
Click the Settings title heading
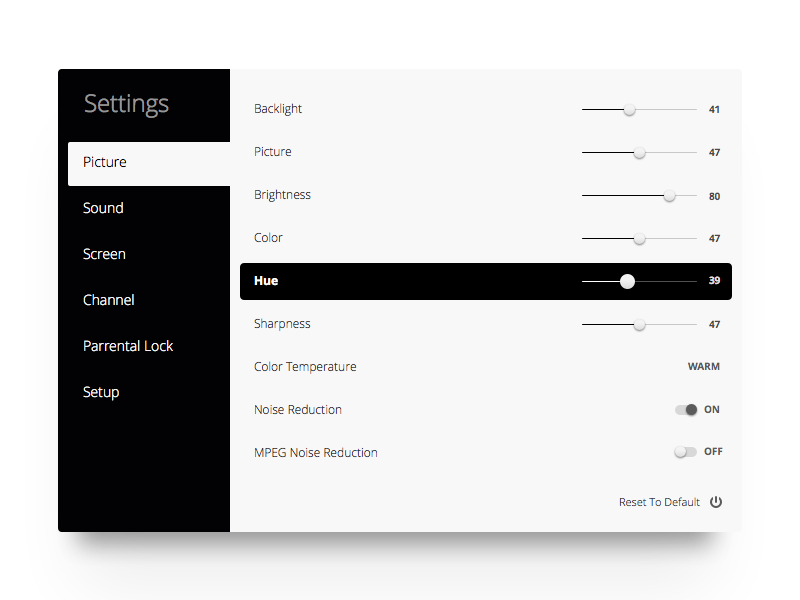[x=126, y=104]
